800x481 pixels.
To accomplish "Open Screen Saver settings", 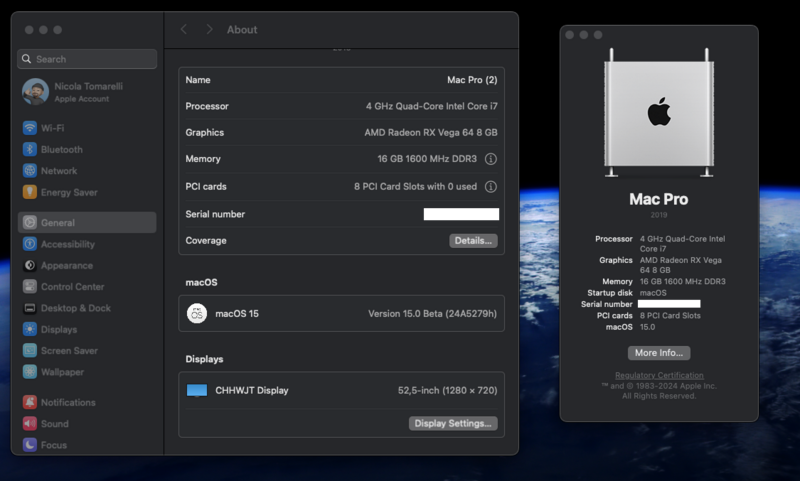I will pos(69,351).
